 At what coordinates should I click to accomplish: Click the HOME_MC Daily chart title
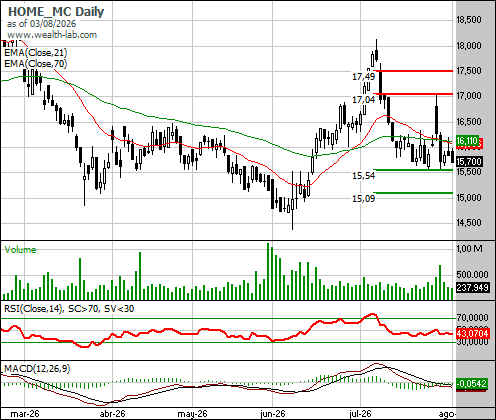(56, 12)
